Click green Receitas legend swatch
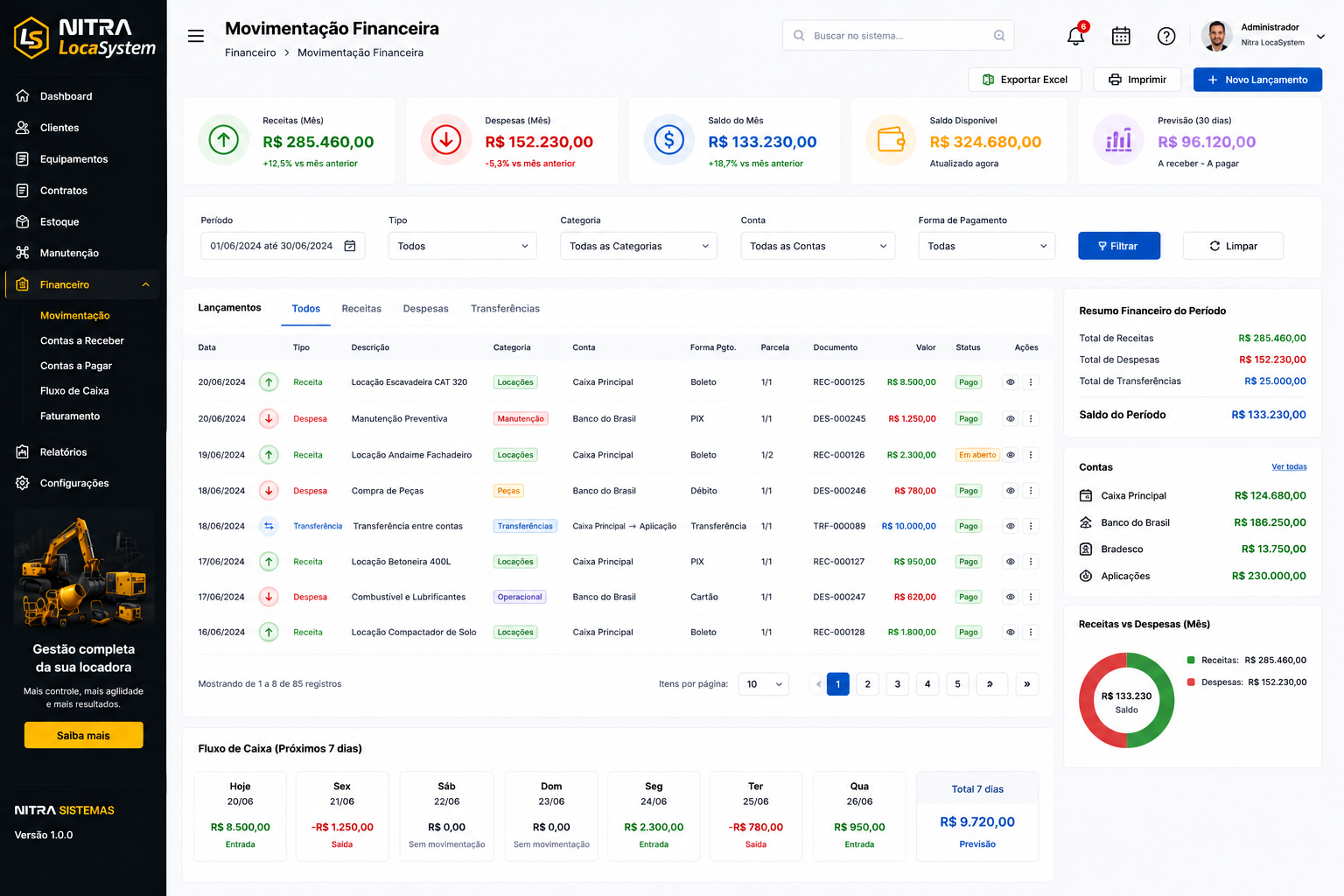 click(x=1191, y=660)
